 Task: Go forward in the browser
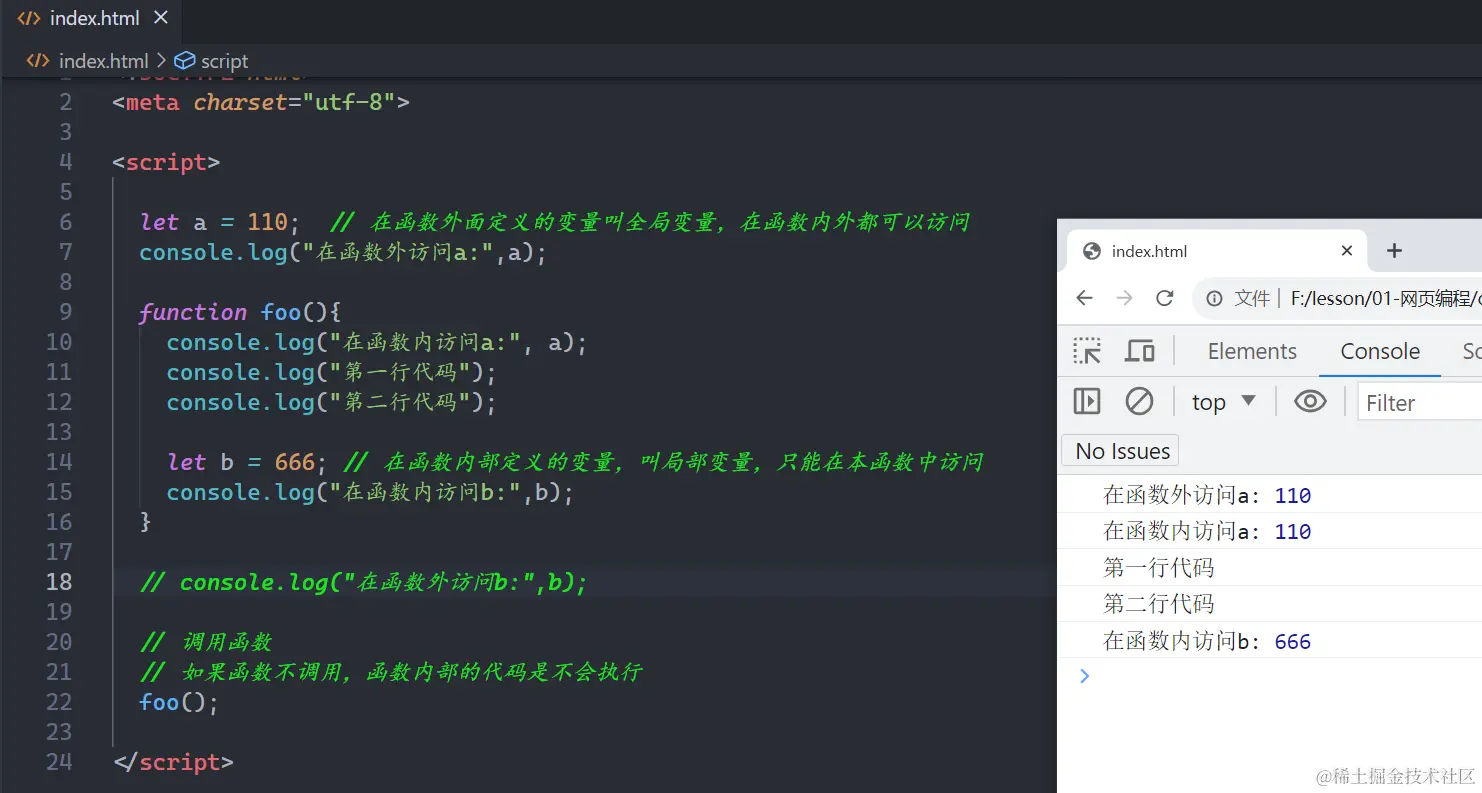click(1125, 298)
